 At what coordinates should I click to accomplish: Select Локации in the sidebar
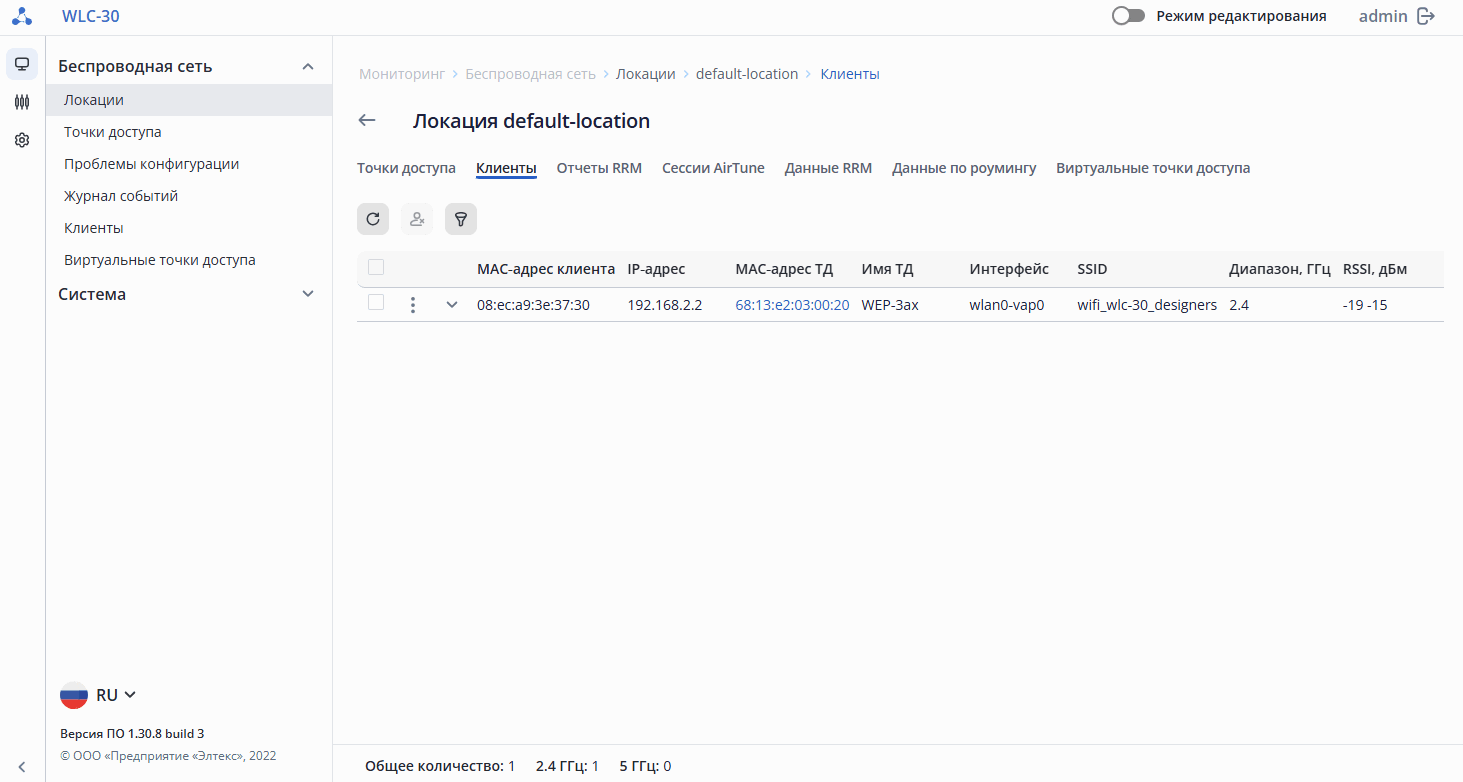(x=189, y=100)
